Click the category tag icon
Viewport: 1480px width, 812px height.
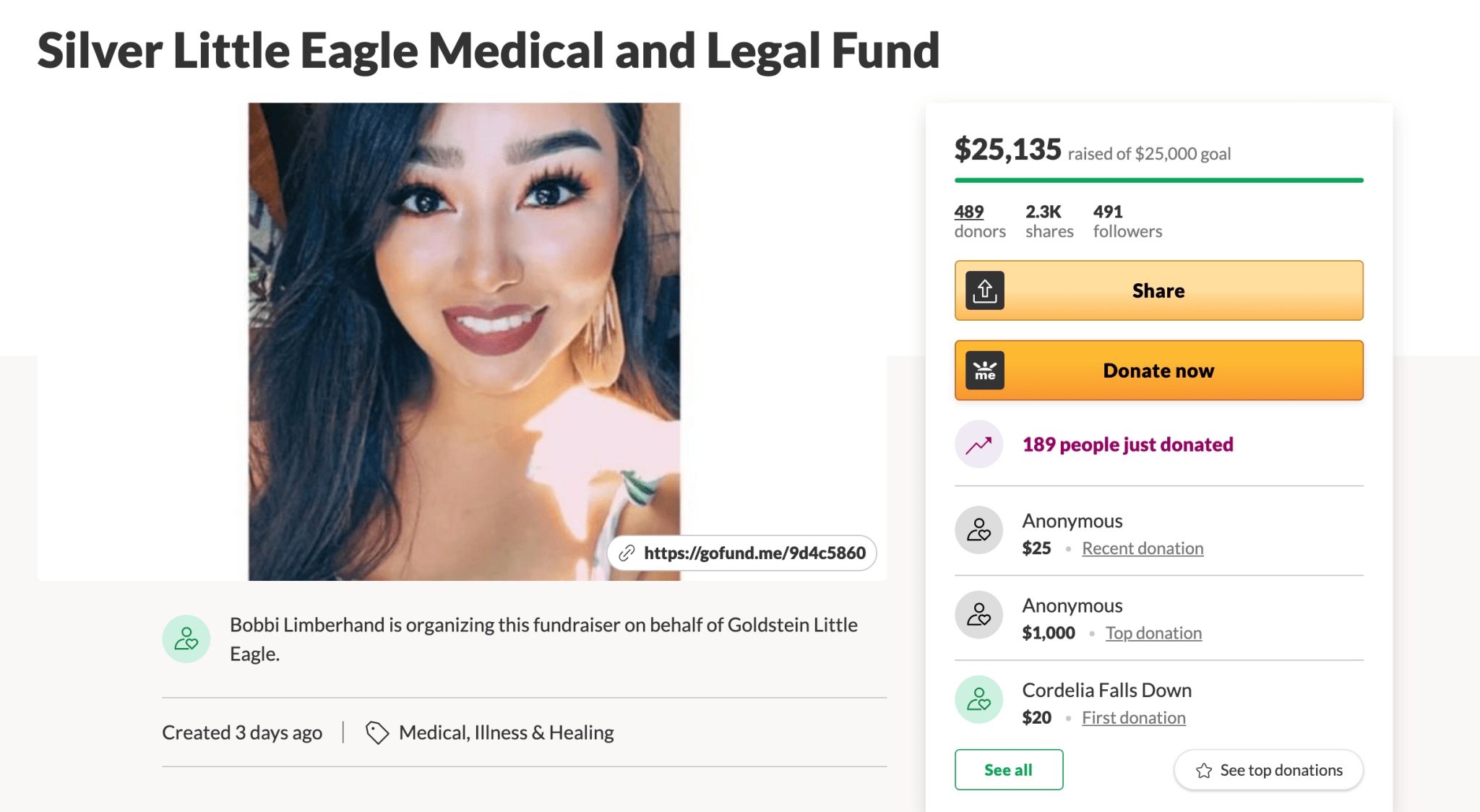click(377, 733)
